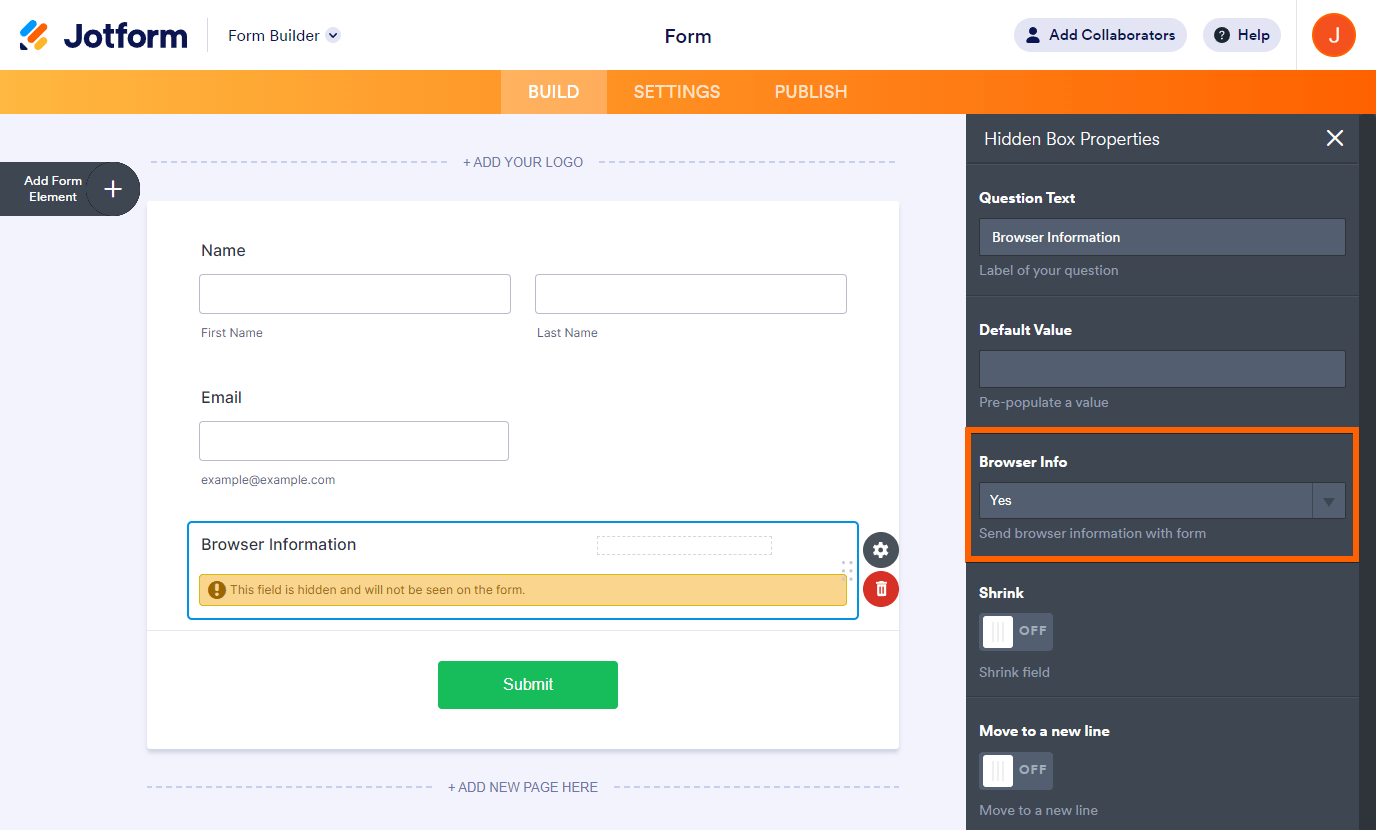
Task: Click the green Submit button
Action: click(x=528, y=685)
